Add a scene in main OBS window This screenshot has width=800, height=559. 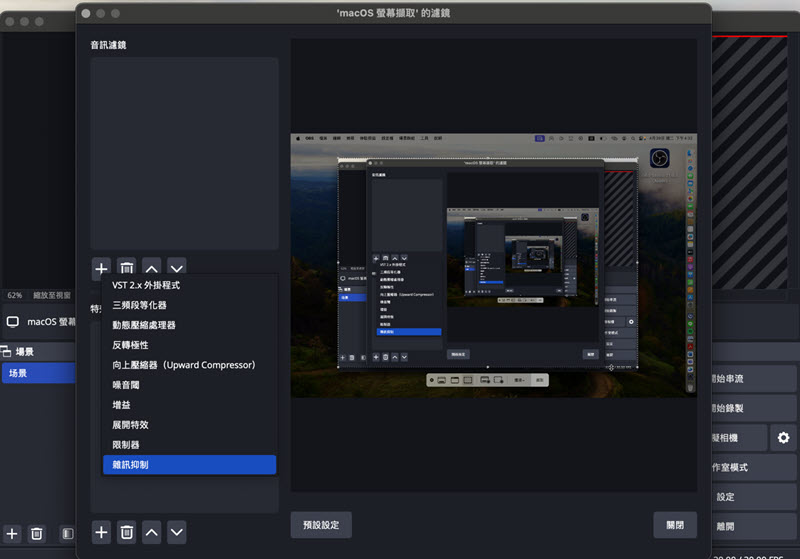[x=12, y=534]
